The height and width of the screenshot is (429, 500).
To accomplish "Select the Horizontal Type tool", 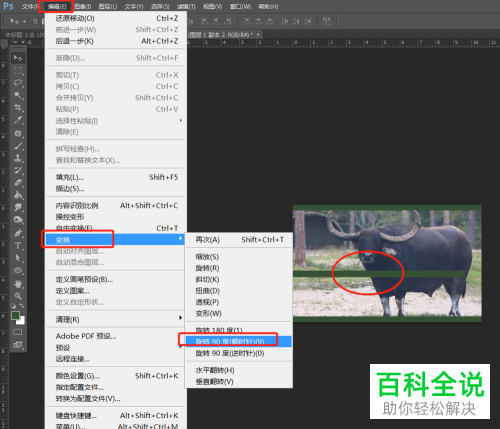I will click(18, 246).
